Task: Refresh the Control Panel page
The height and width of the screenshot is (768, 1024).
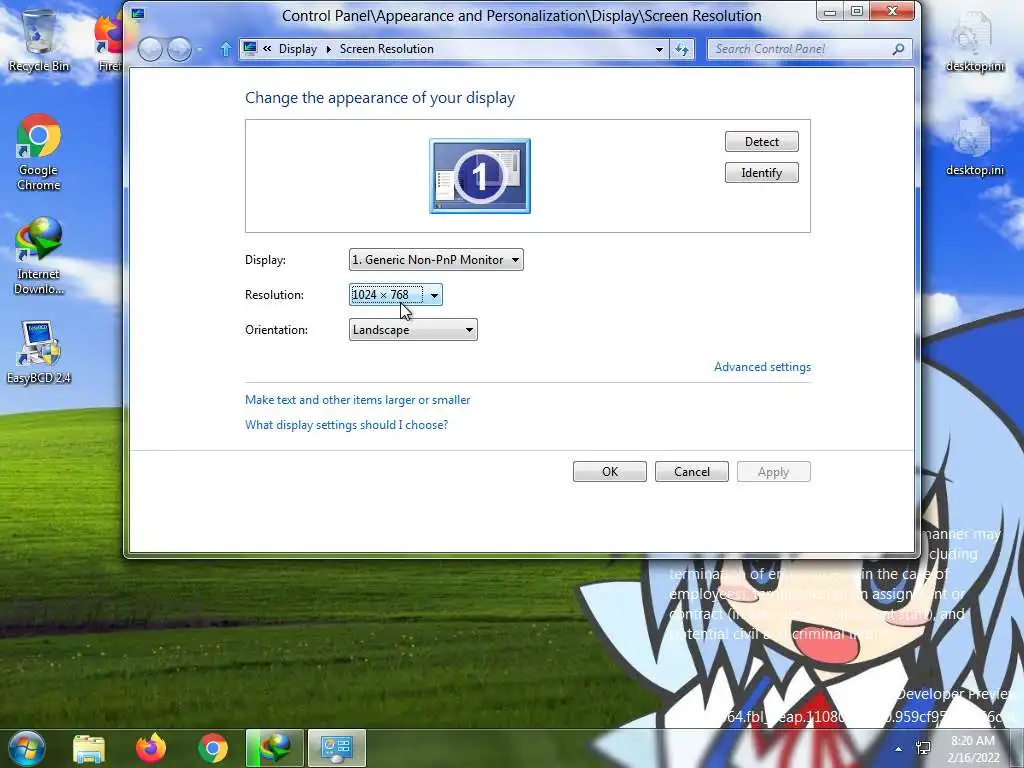Action: [682, 49]
